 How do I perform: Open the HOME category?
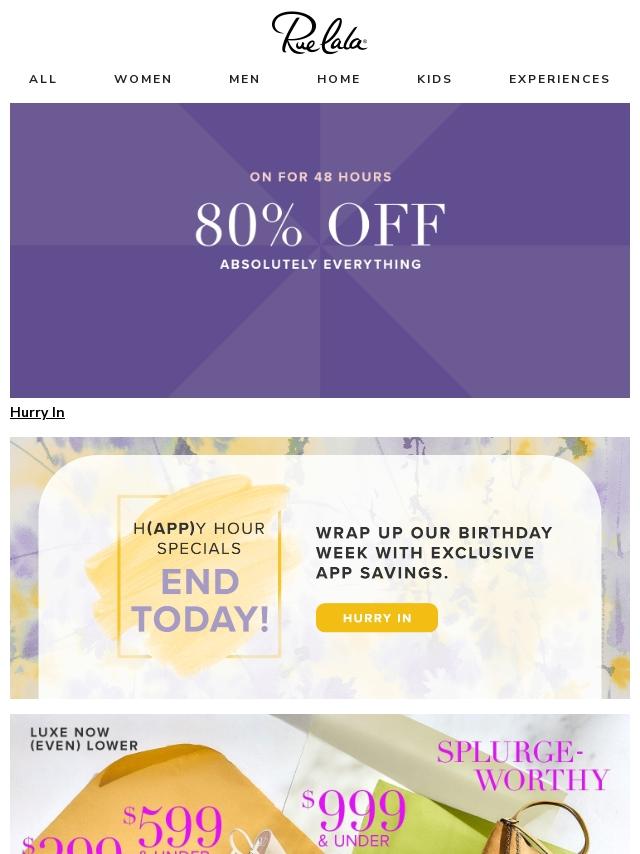coord(339,79)
